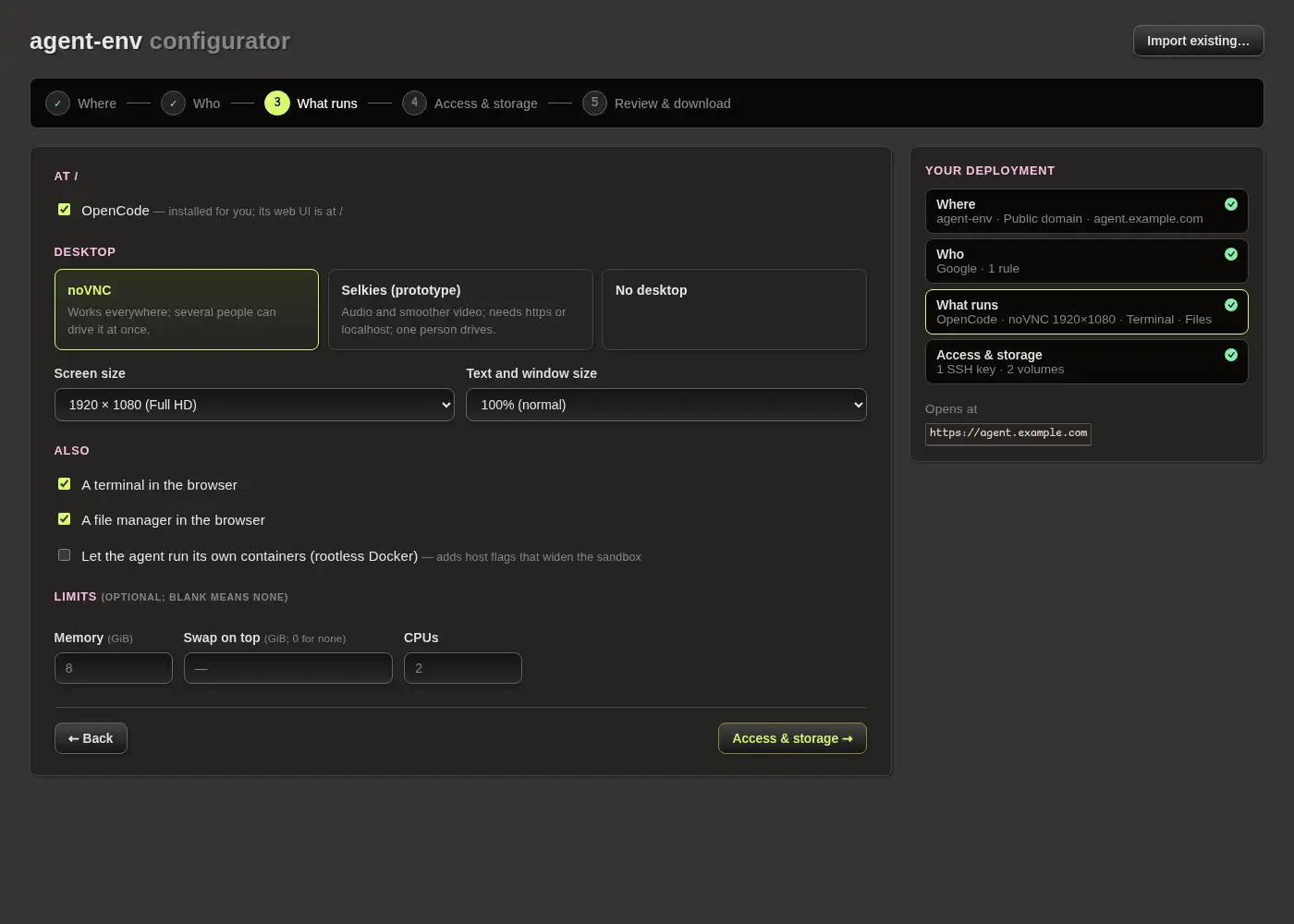Open the Text and window size dropdown

coord(666,405)
